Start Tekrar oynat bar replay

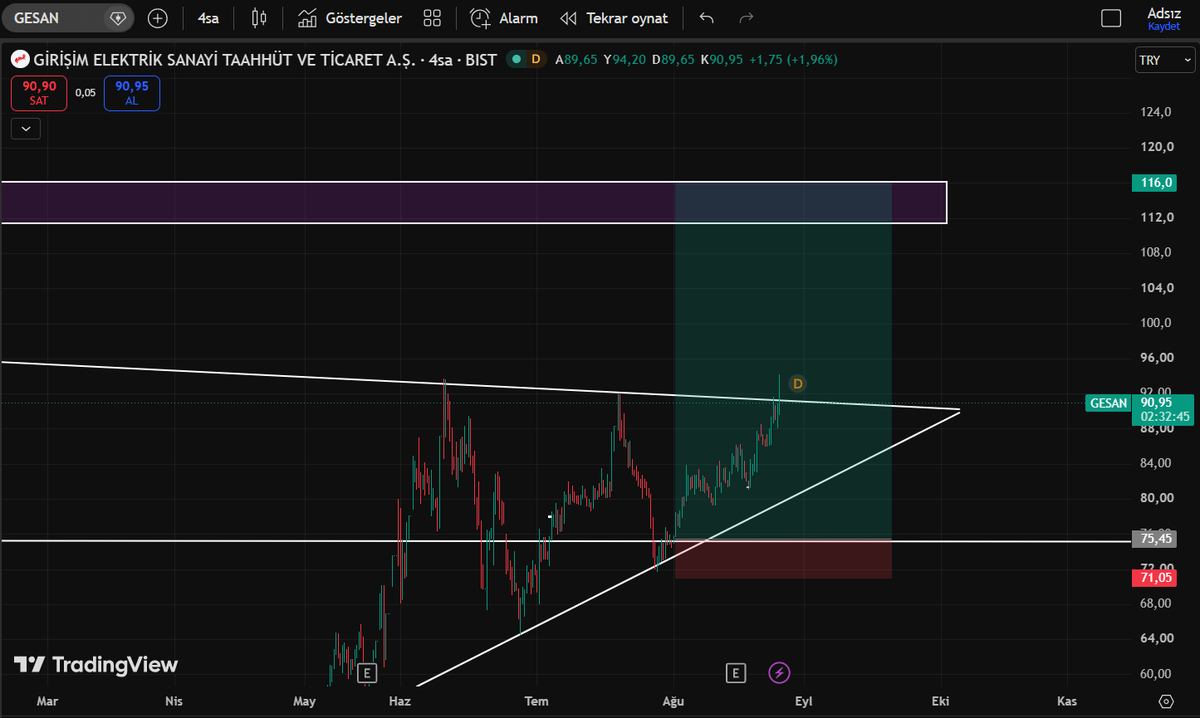click(x=614, y=18)
